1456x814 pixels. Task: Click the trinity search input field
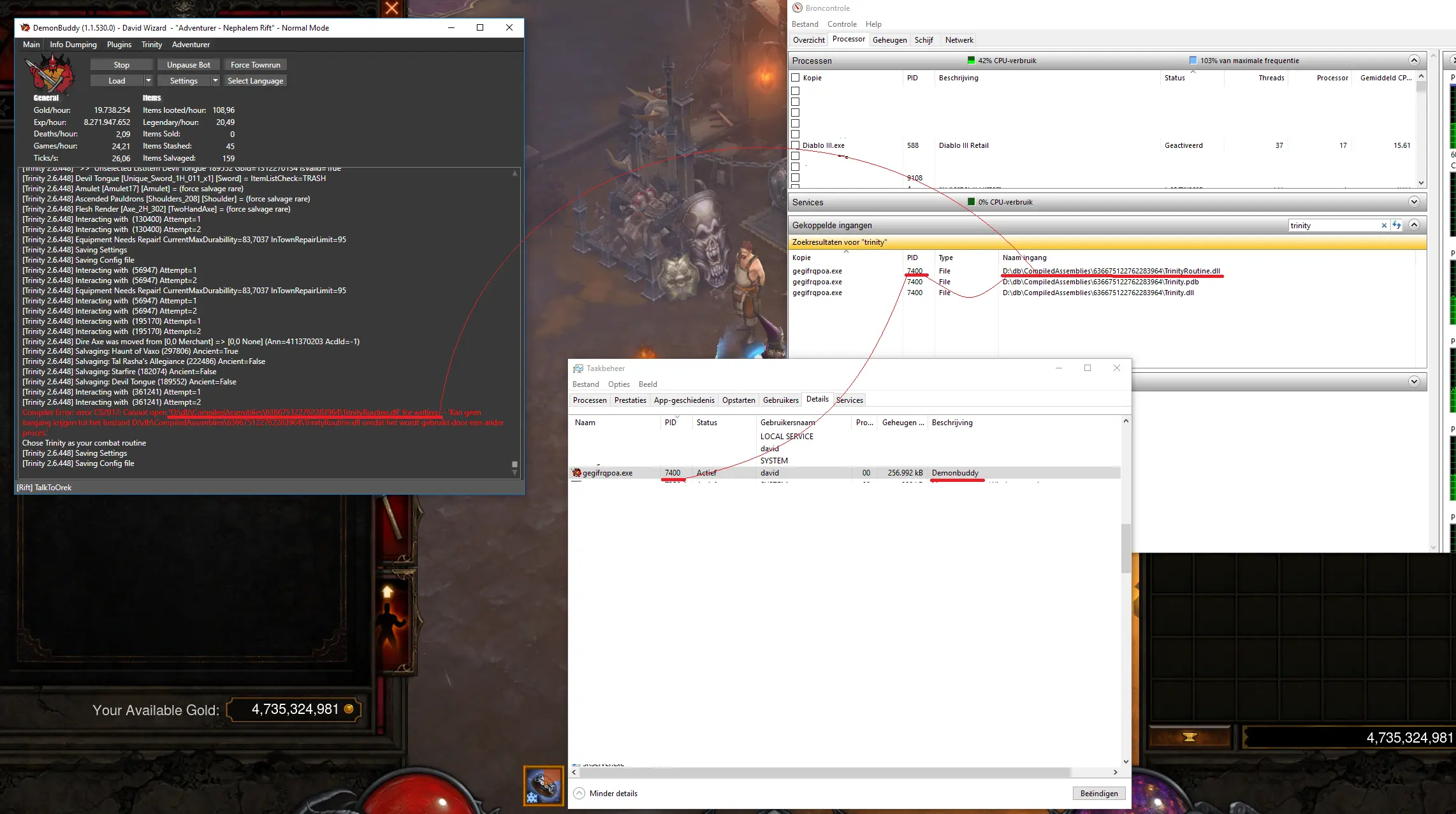1332,226
